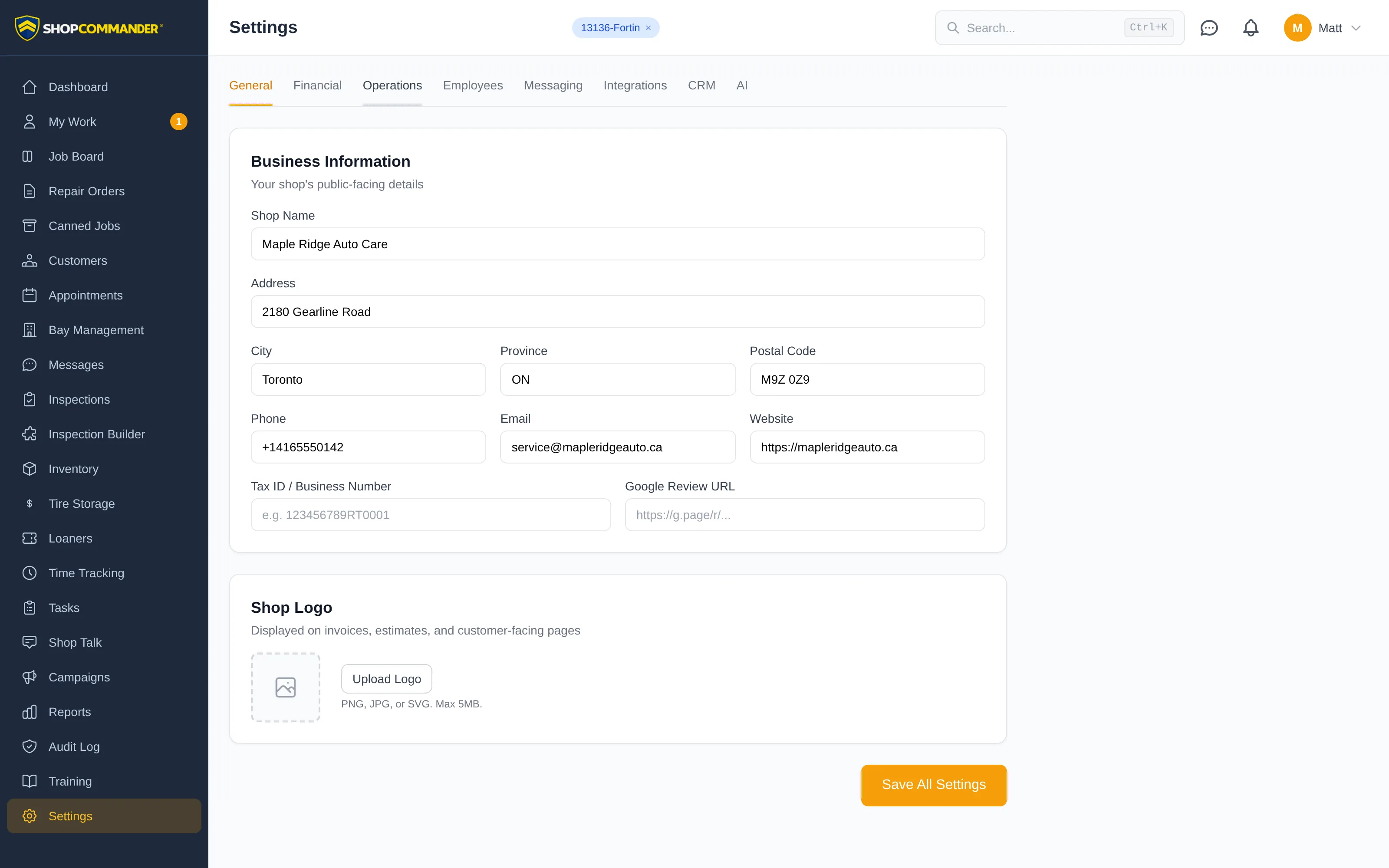This screenshot has width=1389, height=868.
Task: Click the Repair Orders document icon
Action: (x=29, y=191)
